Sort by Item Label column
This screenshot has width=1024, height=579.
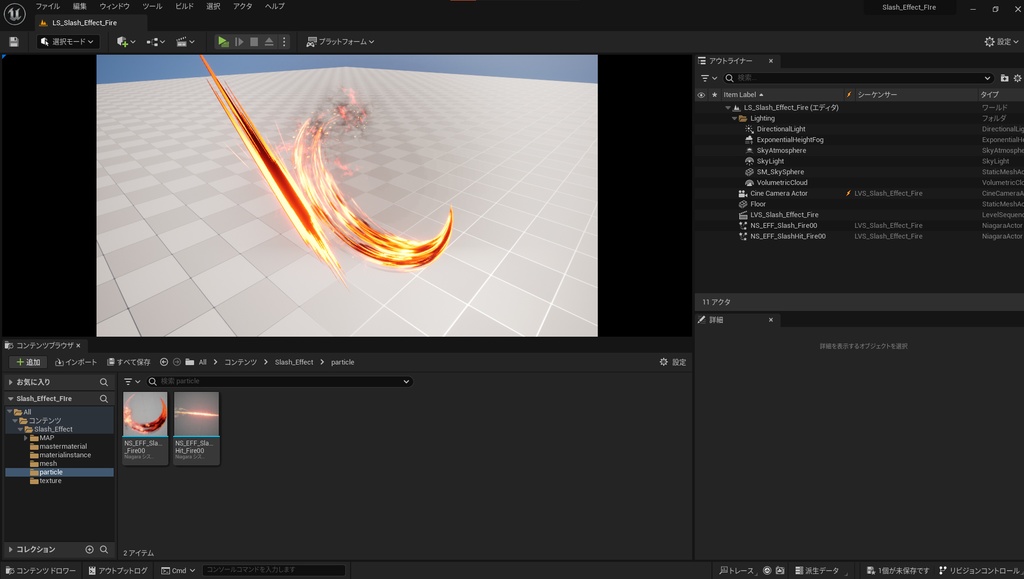[x=743, y=95]
